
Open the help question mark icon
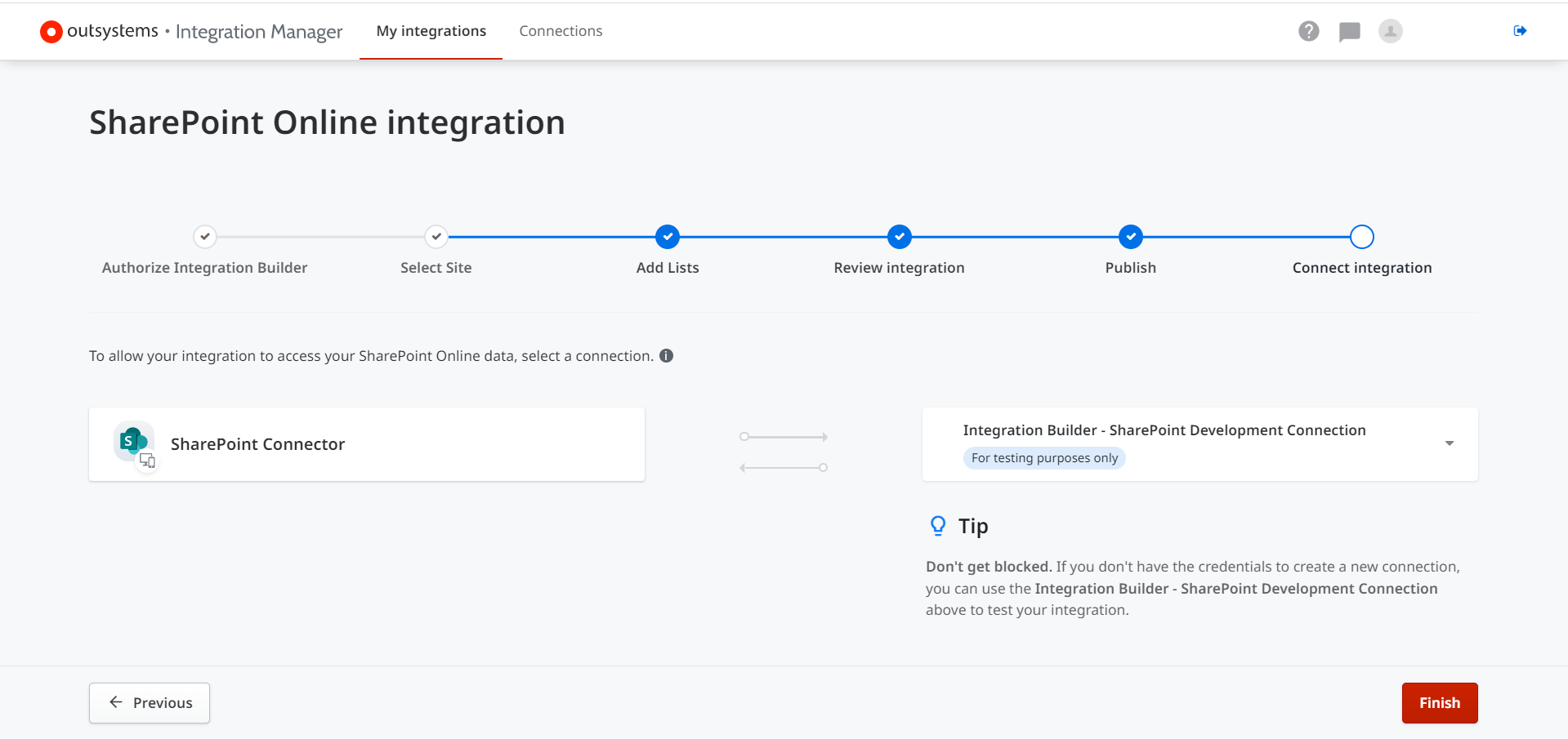1308,31
